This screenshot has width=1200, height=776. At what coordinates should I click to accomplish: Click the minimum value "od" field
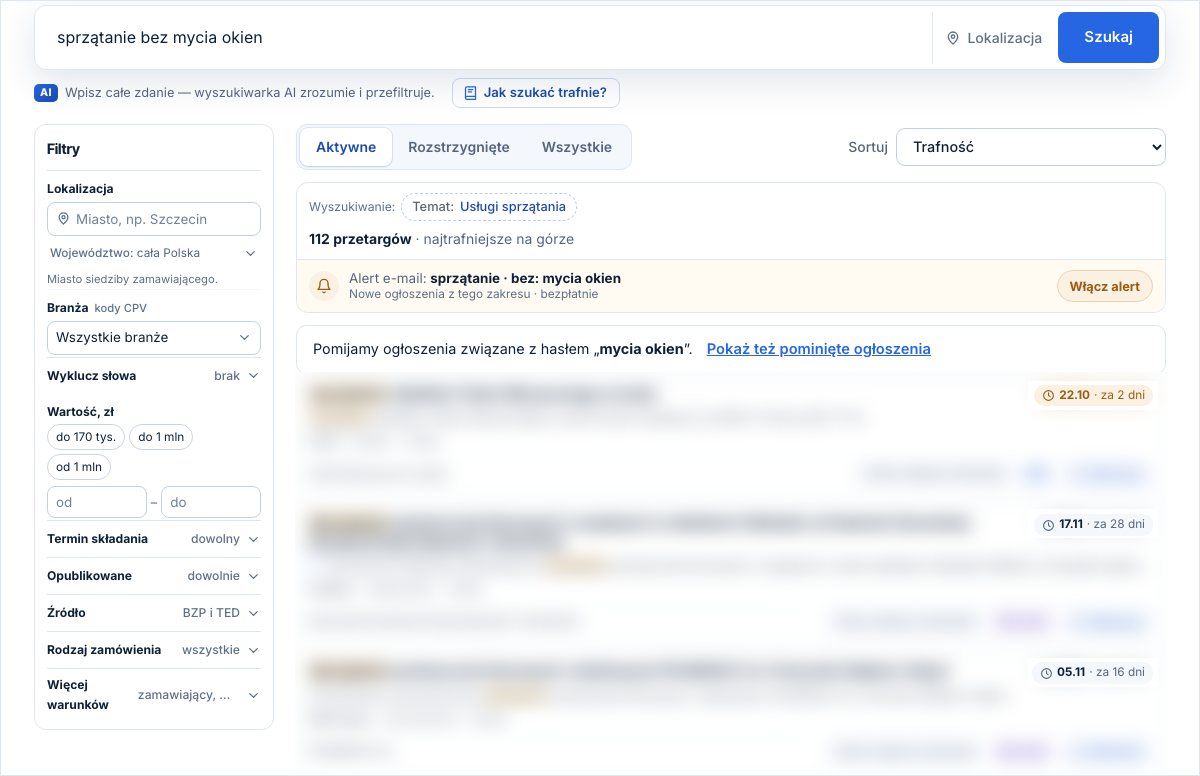(97, 502)
